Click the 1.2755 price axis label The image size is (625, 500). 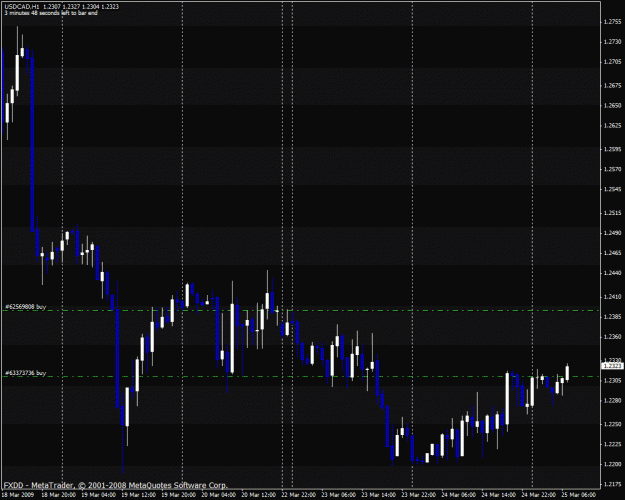612,22
